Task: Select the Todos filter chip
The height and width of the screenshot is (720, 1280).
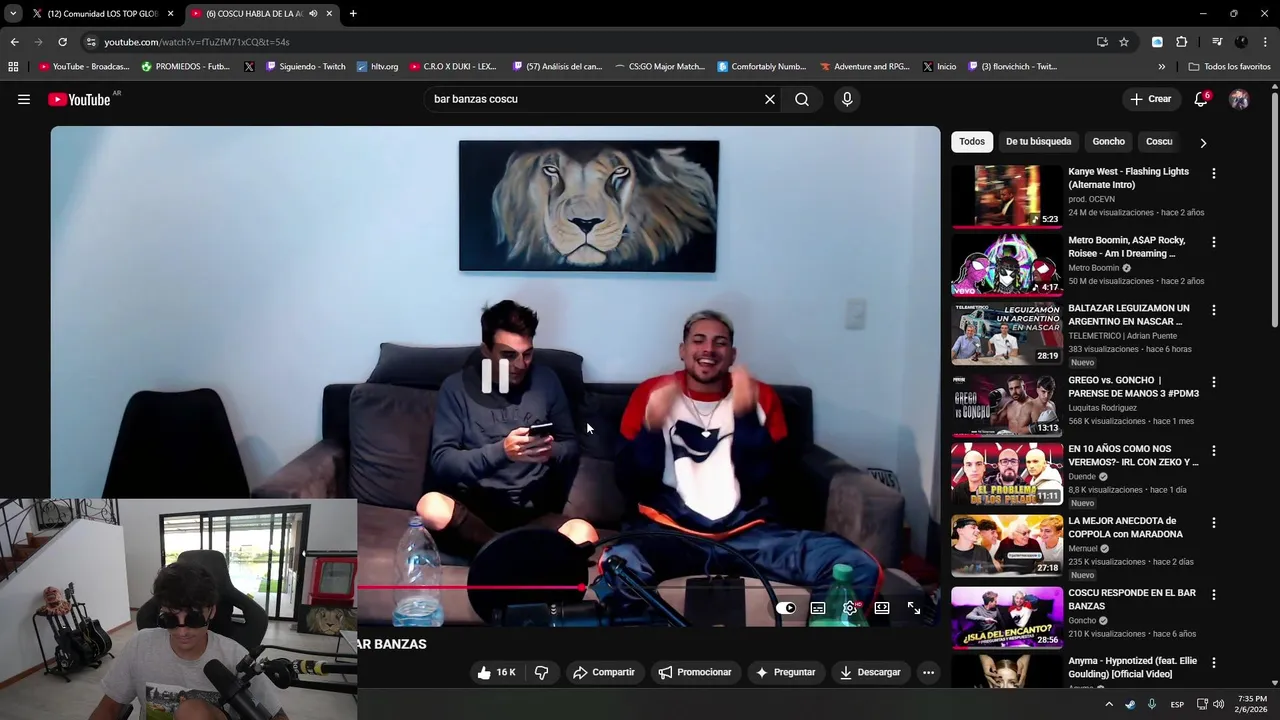Action: [x=972, y=142]
